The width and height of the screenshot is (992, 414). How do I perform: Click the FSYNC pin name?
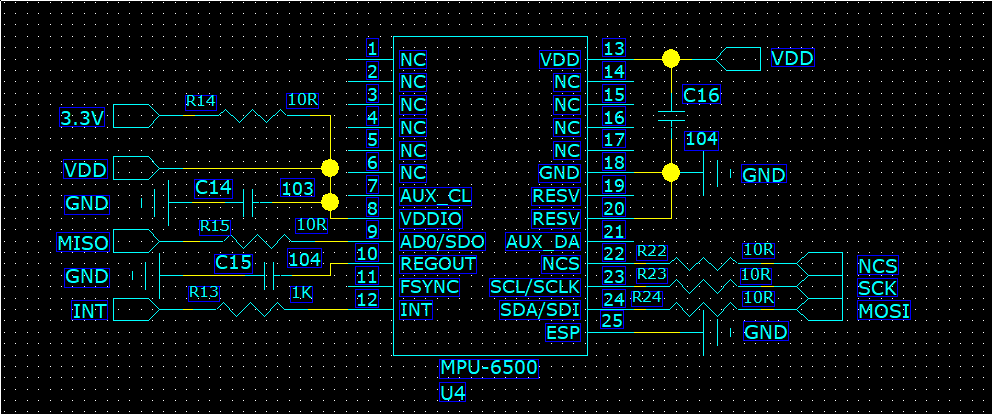430,287
